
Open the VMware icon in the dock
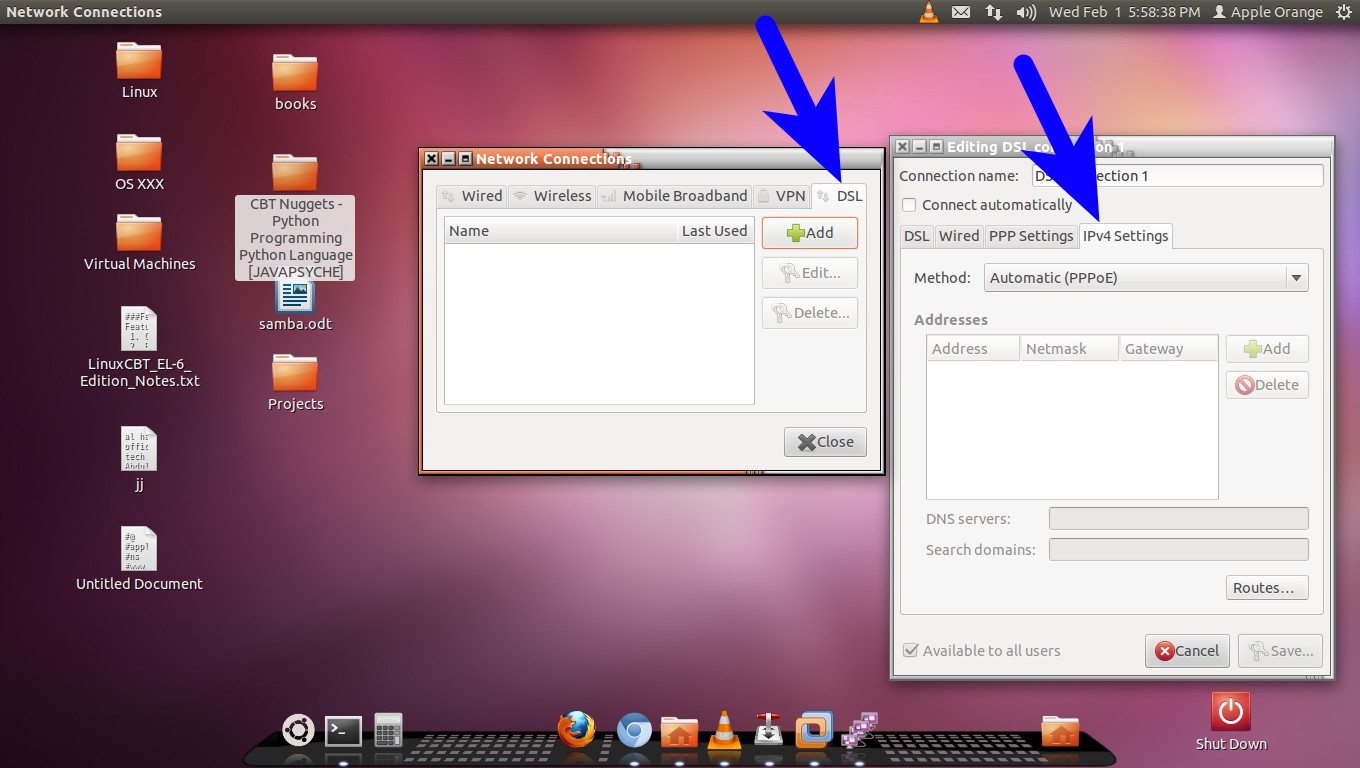coord(814,730)
